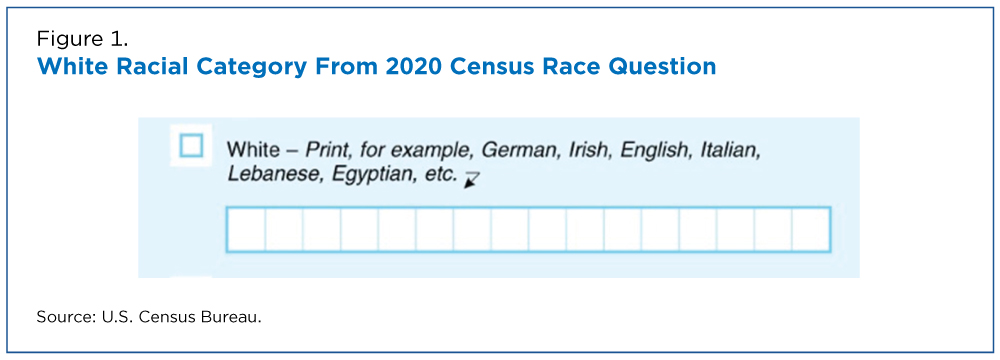1000x360 pixels.
Task: Click the 'Figure 1.' label
Action: click(82, 39)
